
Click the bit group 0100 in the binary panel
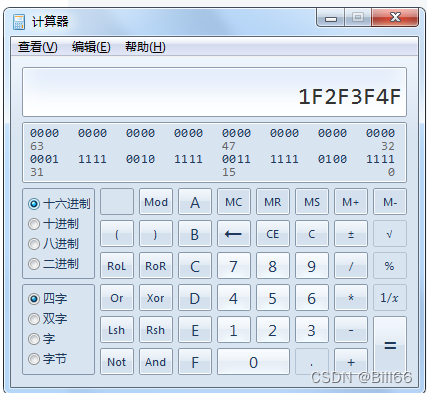click(332, 159)
